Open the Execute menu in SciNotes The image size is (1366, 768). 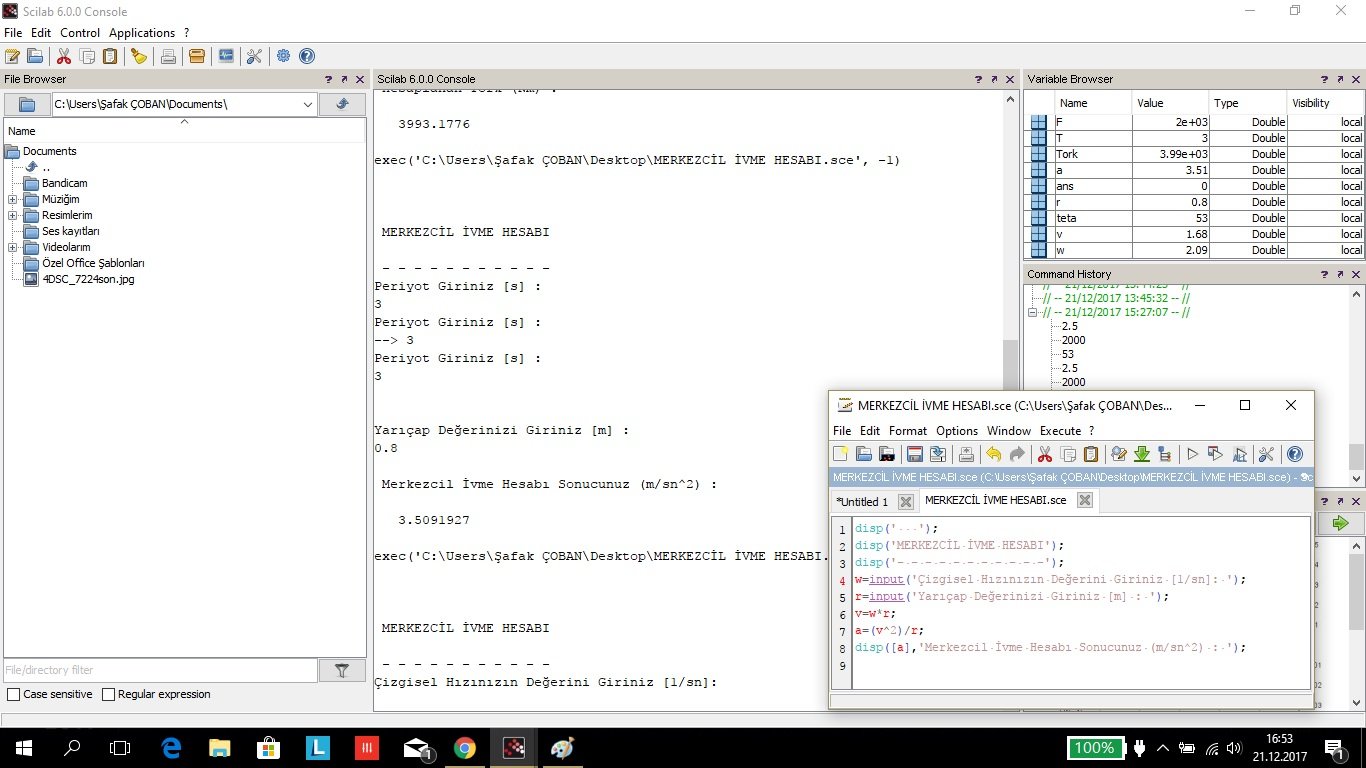click(1060, 431)
